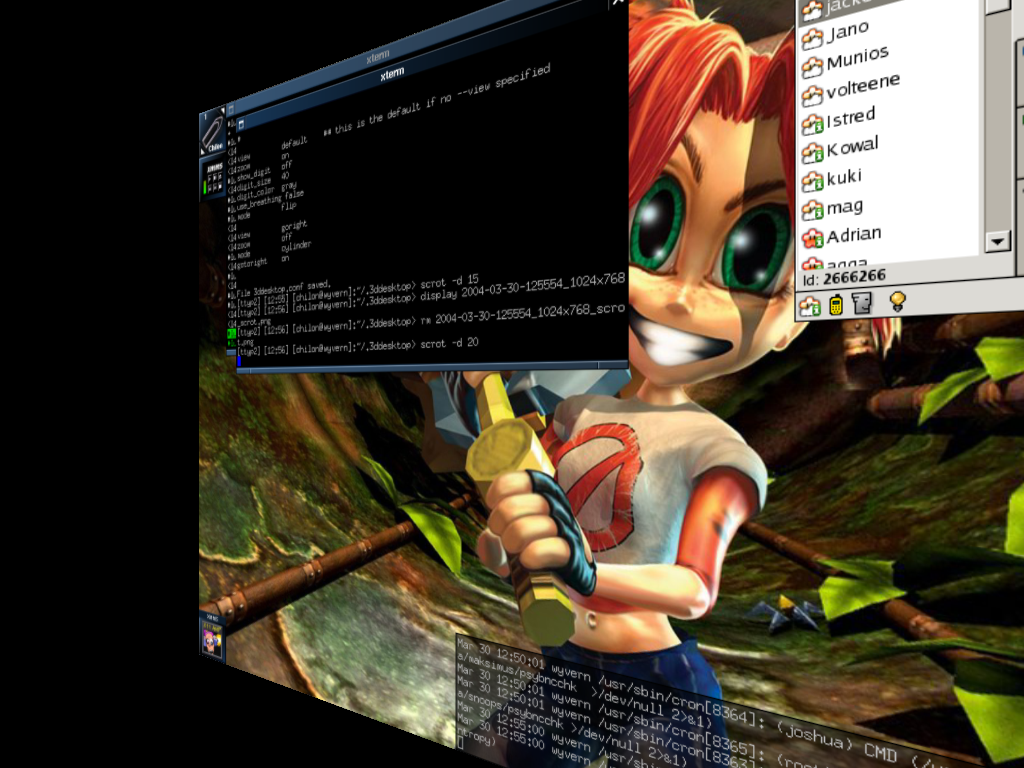
Task: Click the gray face profile icon
Action: 861,303
